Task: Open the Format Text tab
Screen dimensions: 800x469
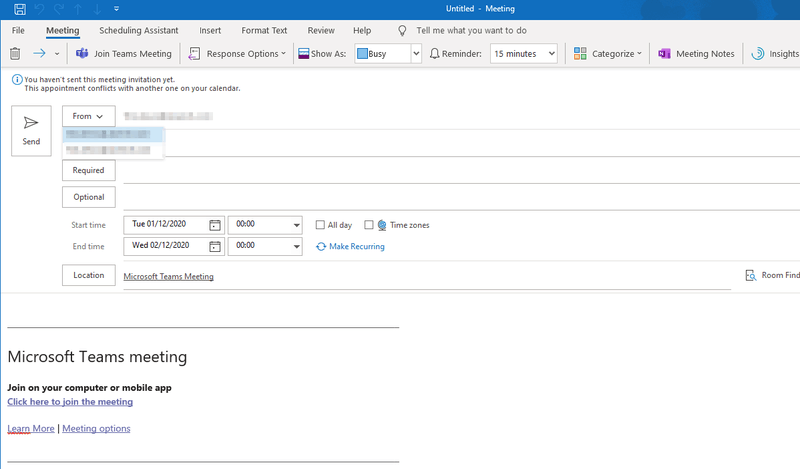Action: [264, 30]
